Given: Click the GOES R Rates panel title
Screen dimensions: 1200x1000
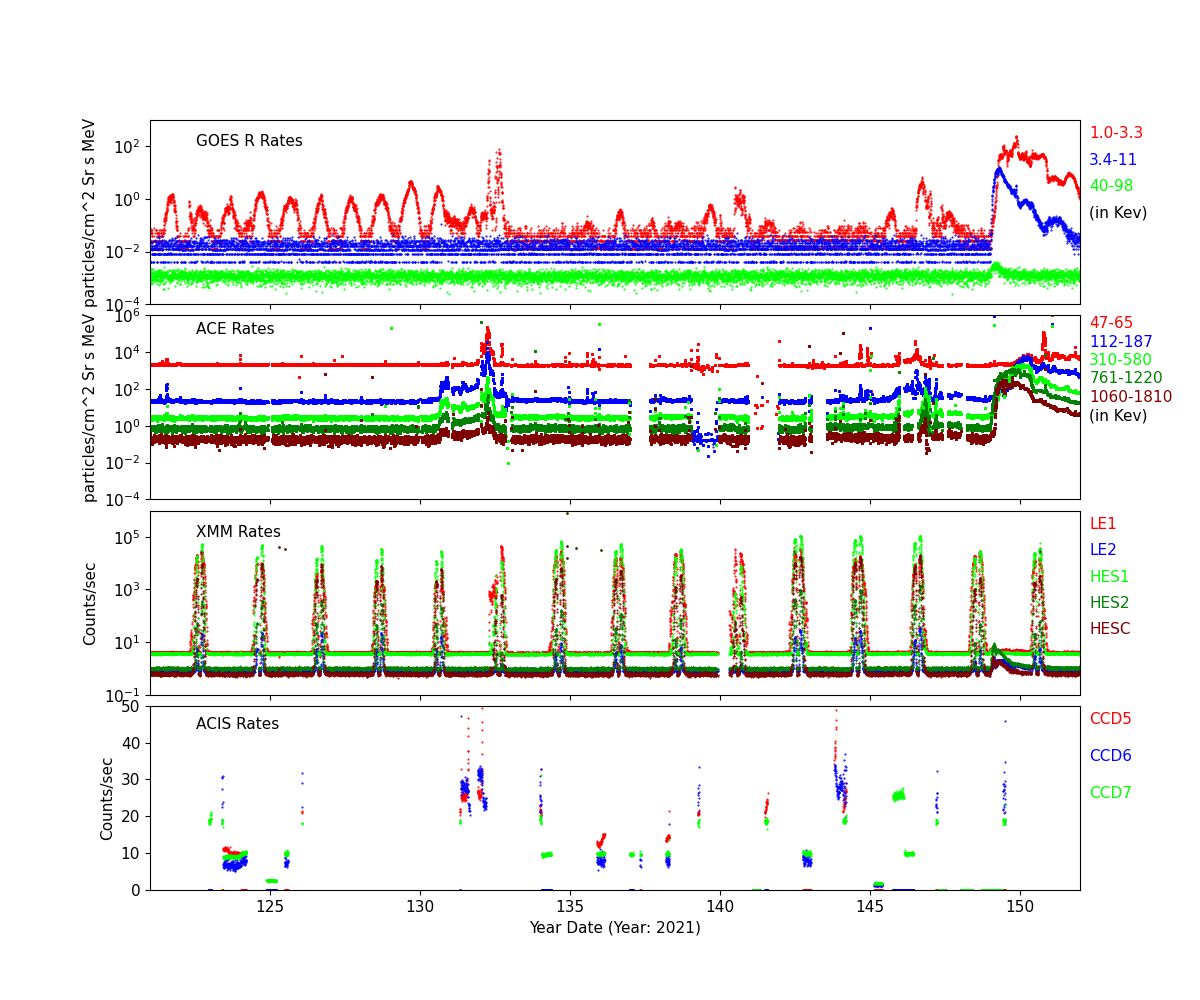Looking at the screenshot, I should 249,141.
